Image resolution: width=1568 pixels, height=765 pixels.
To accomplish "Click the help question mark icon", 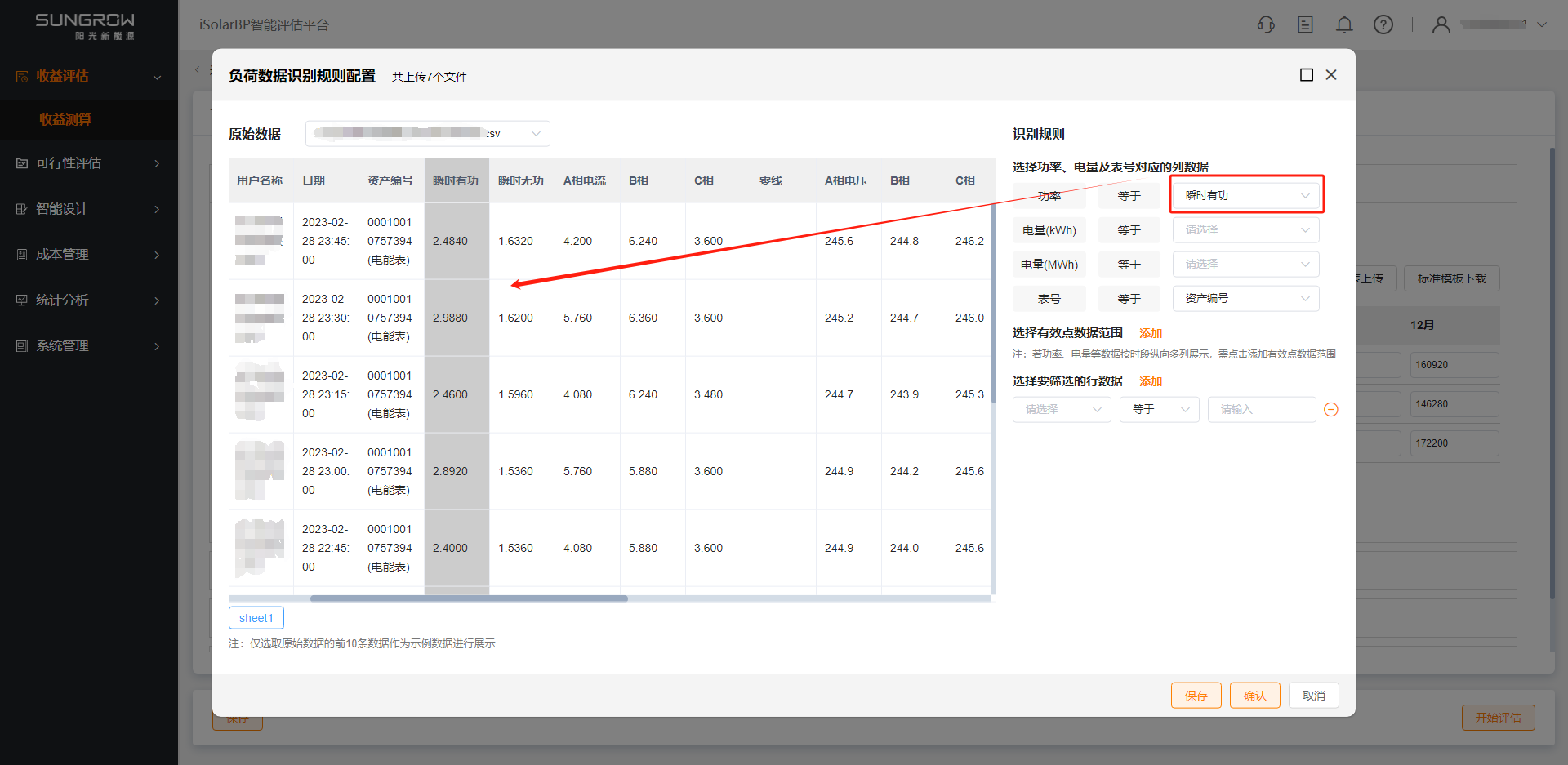I will [x=1383, y=24].
